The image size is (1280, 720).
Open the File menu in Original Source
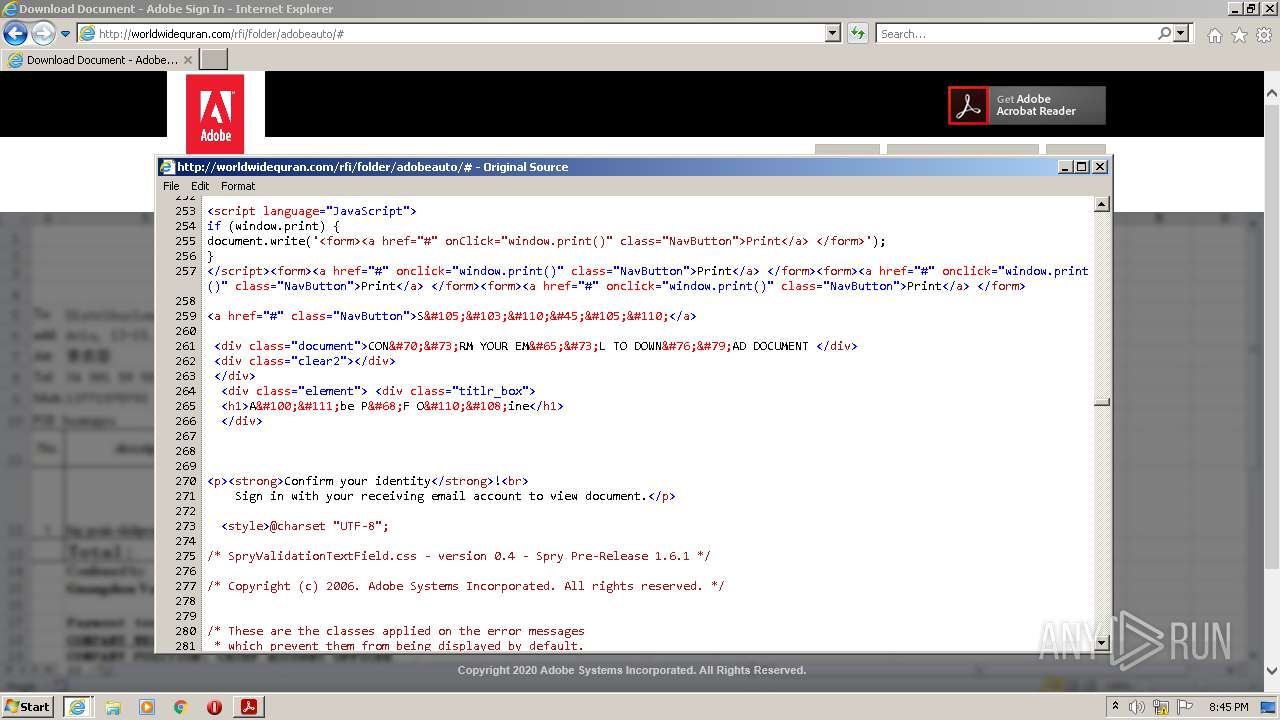pos(171,186)
